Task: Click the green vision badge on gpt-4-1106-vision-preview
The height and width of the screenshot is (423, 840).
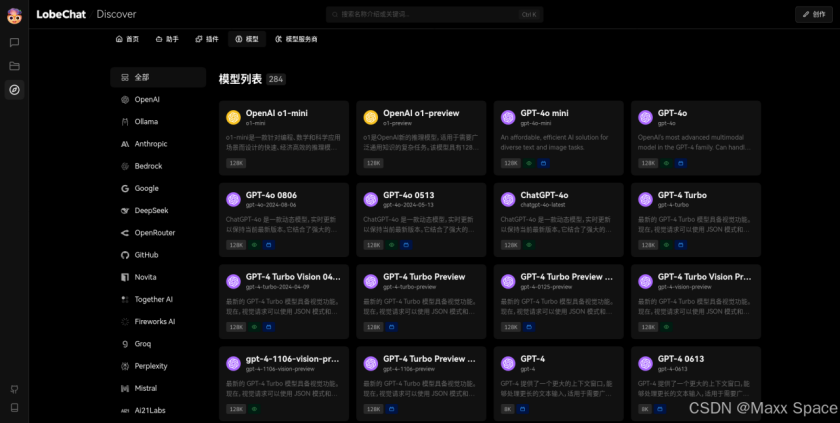Action: pyautogui.click(x=254, y=409)
